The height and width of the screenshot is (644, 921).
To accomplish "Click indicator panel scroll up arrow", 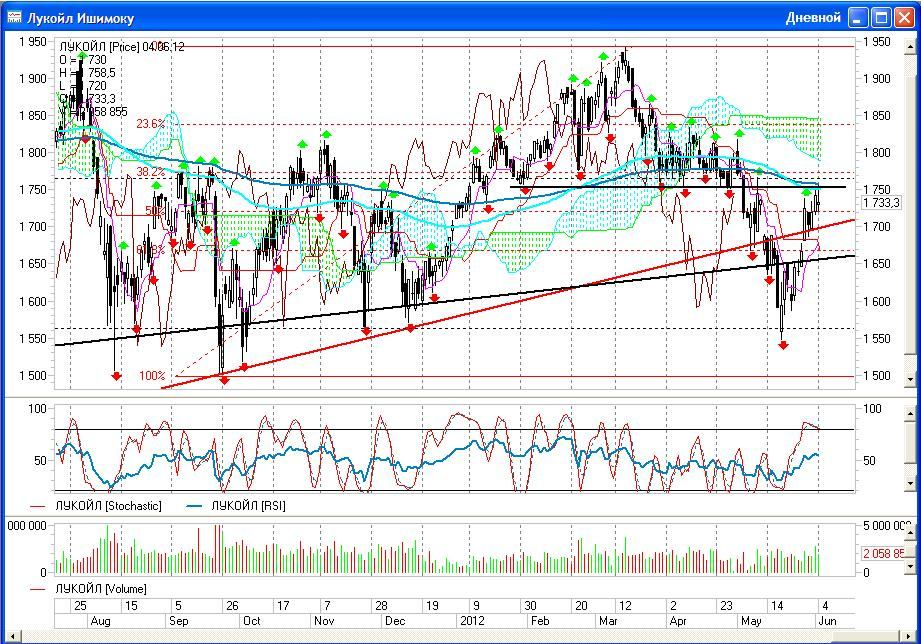I will (911, 412).
